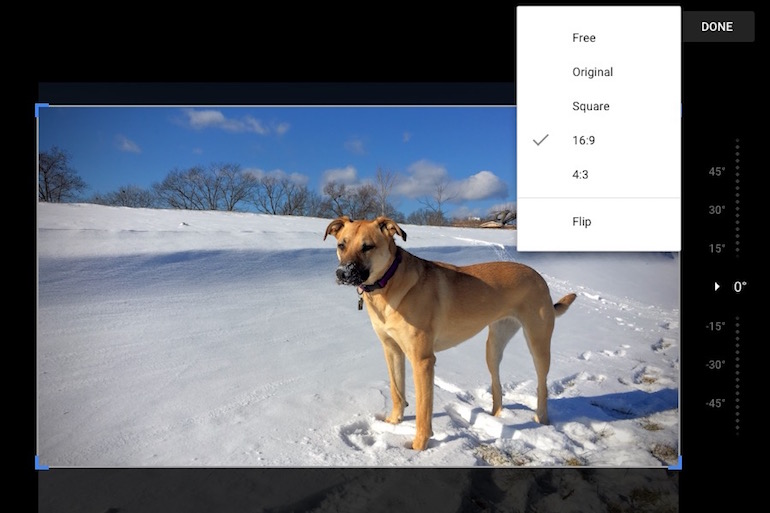770x513 pixels.
Task: Click the 30° rotation label
Action: 717,210
